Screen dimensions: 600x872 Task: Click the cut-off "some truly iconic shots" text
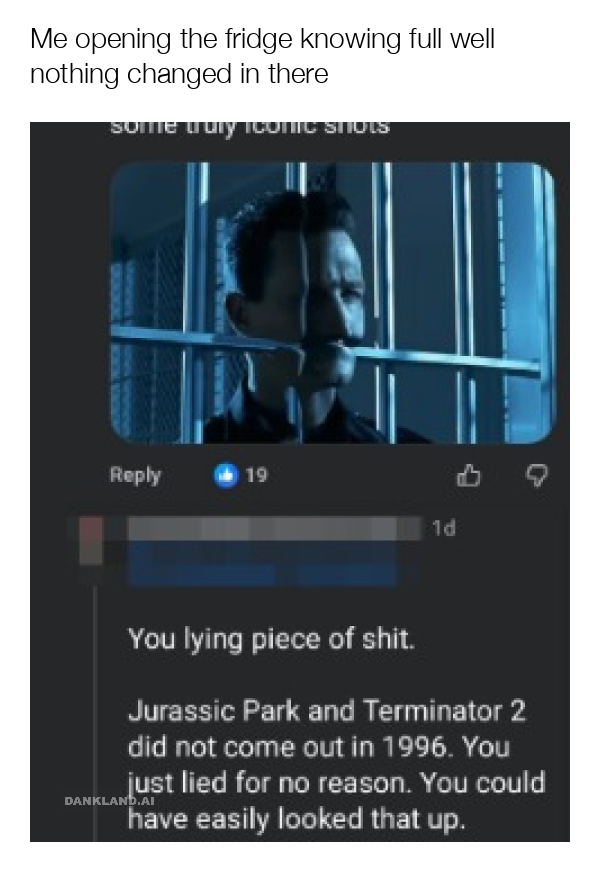coord(250,128)
